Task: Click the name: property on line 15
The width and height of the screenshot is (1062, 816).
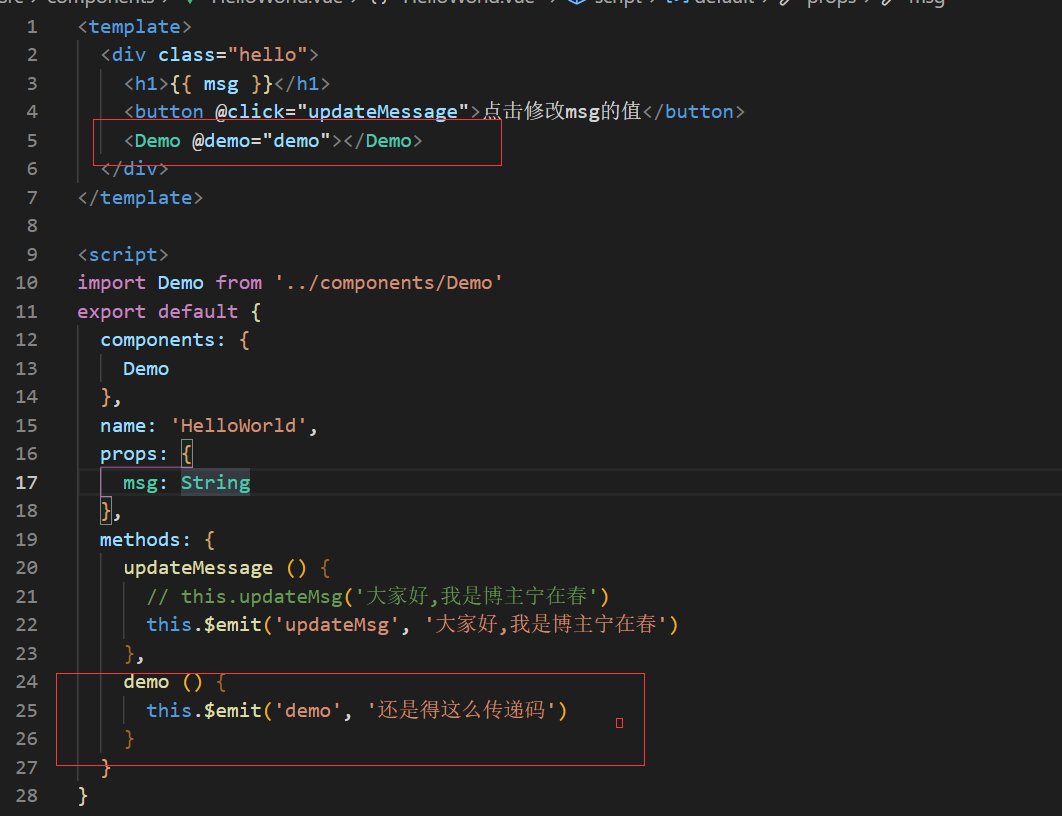Action: point(128,426)
